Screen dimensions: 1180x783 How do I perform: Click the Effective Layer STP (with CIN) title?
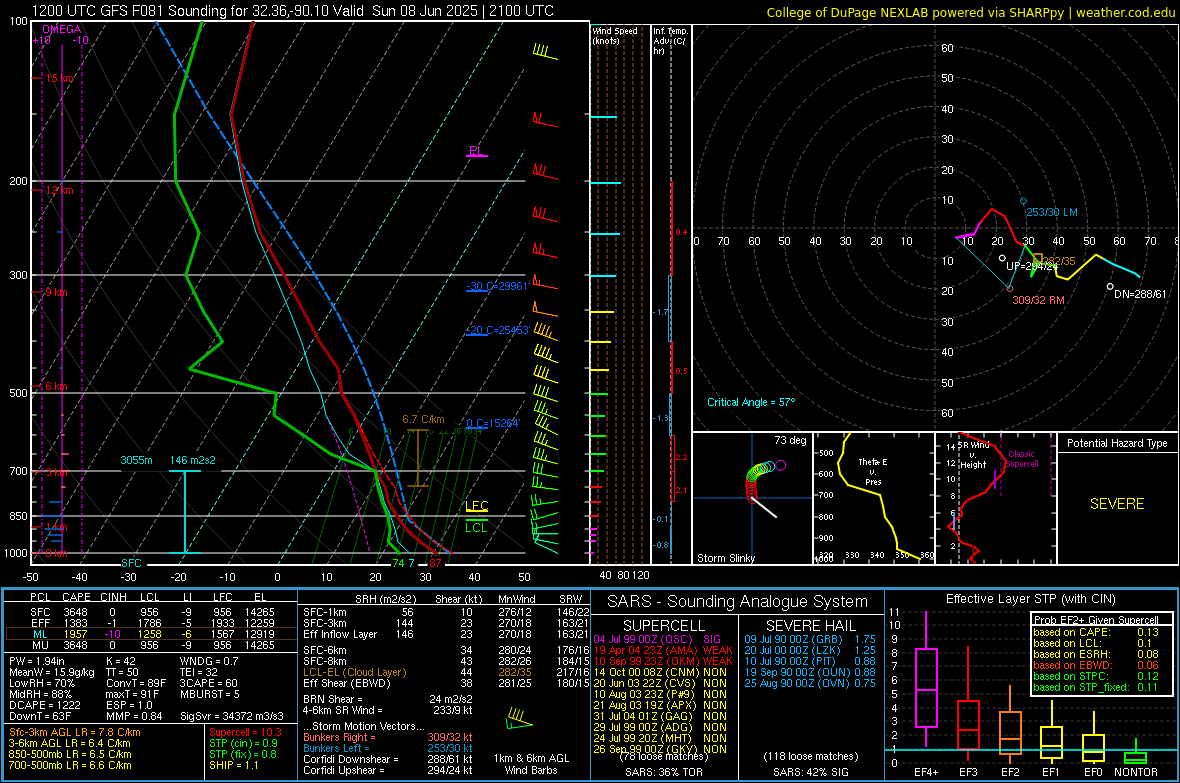(x=1030, y=599)
